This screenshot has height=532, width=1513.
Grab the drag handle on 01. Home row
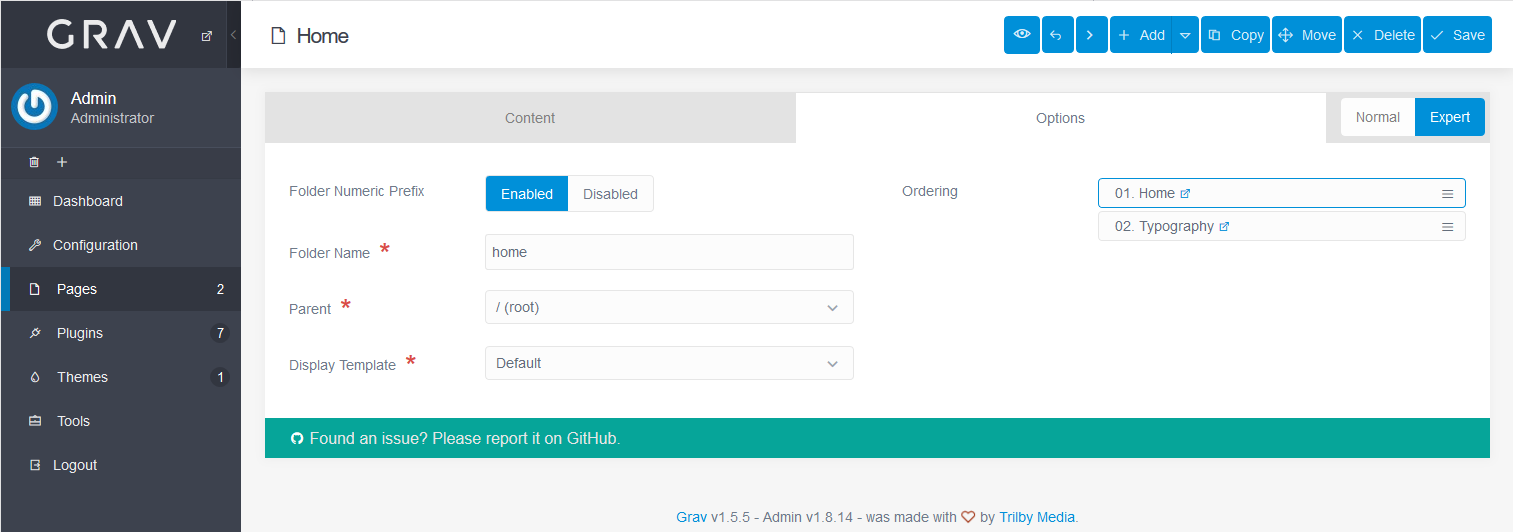coord(1447,194)
